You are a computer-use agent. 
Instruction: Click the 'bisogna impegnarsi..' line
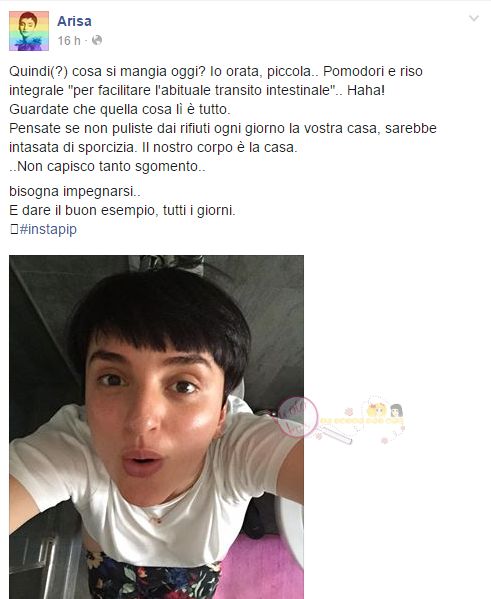(75, 191)
